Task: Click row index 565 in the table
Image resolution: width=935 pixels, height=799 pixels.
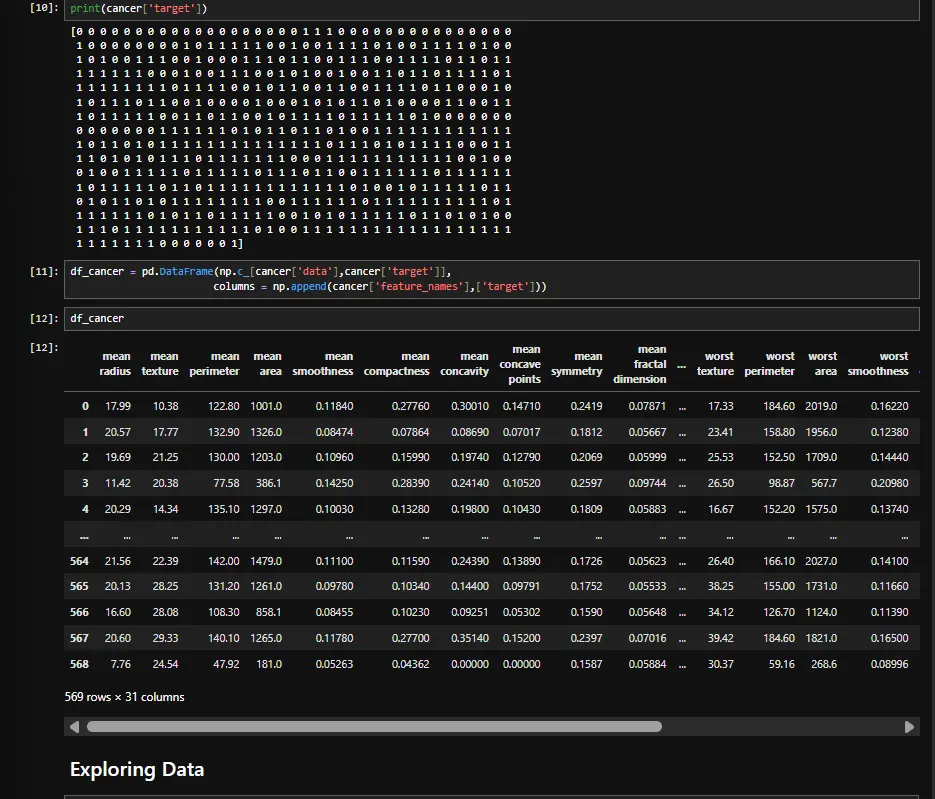Action: [x=79, y=586]
